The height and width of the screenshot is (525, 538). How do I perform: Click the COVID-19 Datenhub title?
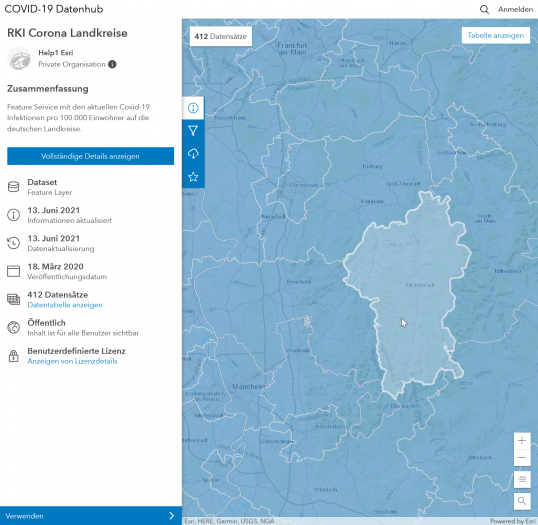[x=54, y=9]
